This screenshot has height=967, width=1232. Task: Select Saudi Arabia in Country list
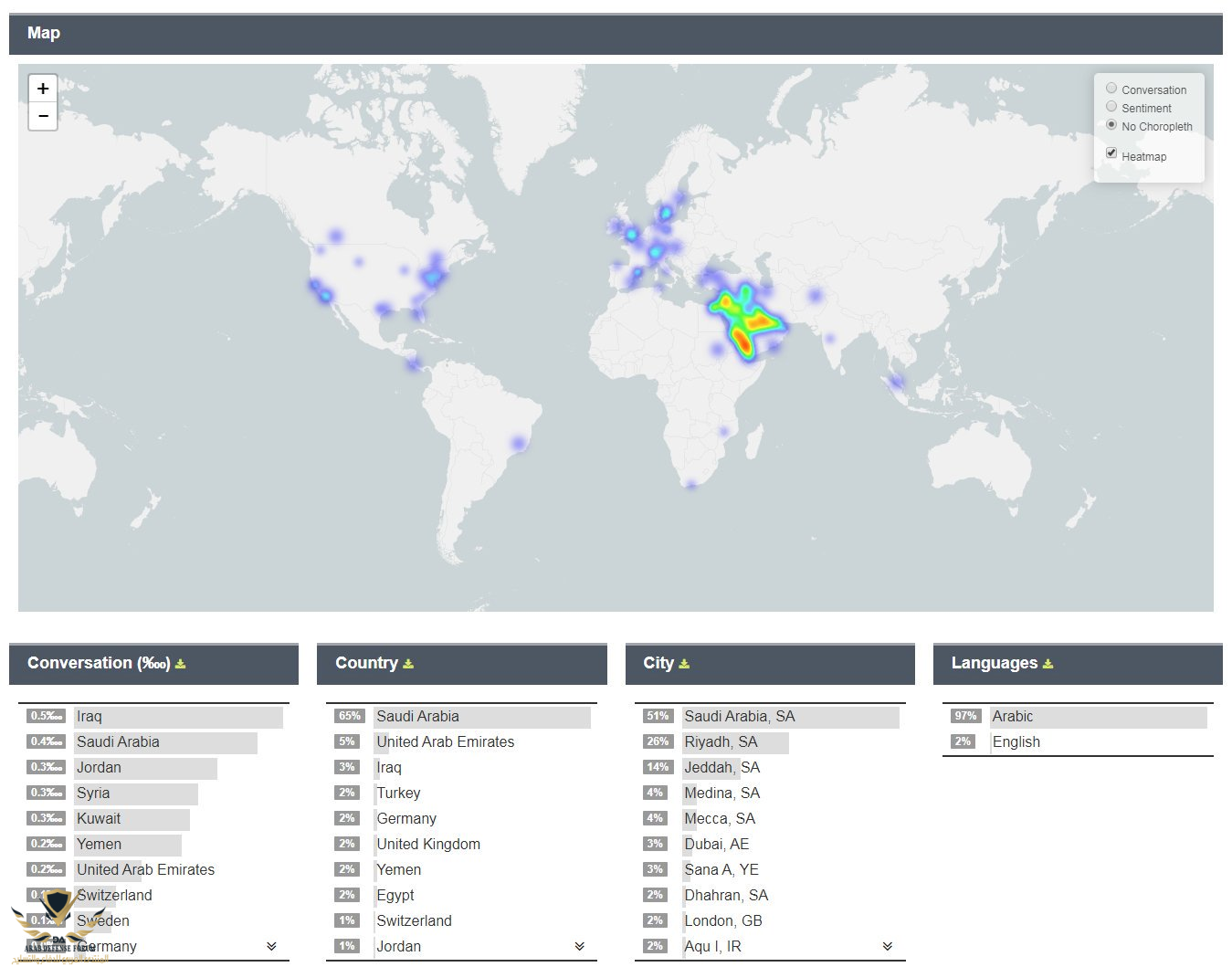point(417,717)
